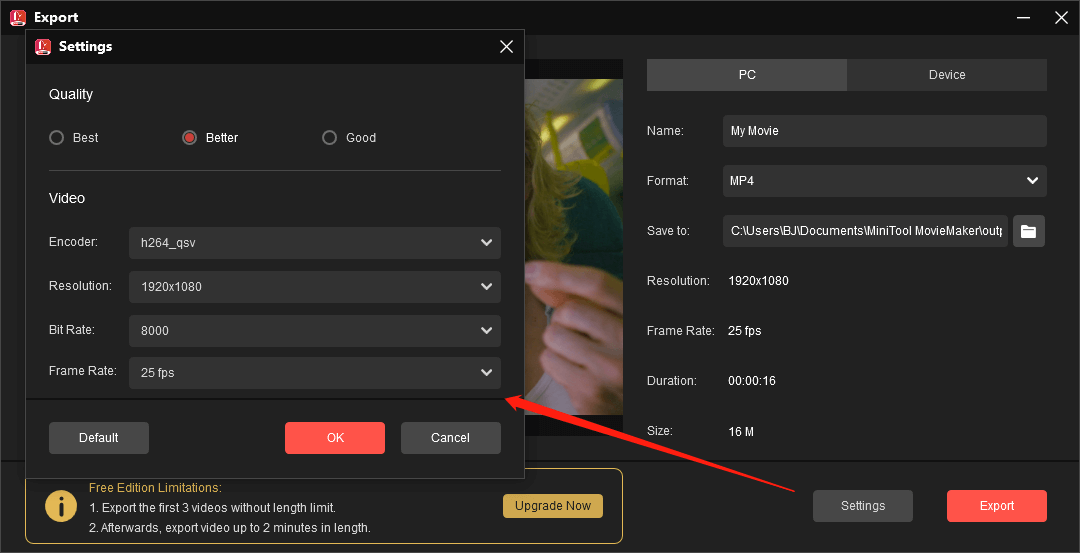Select the Better quality radio button
The image size is (1080, 553).
pyautogui.click(x=189, y=138)
